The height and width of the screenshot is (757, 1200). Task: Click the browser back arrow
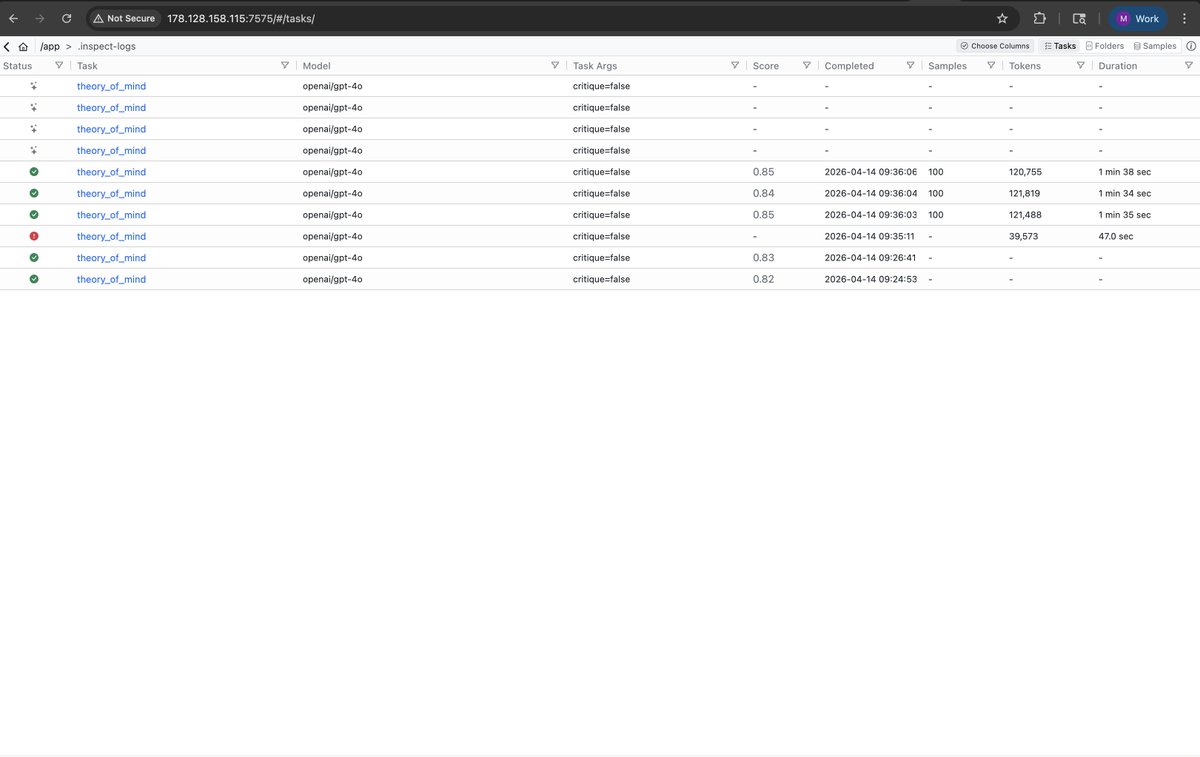13,18
